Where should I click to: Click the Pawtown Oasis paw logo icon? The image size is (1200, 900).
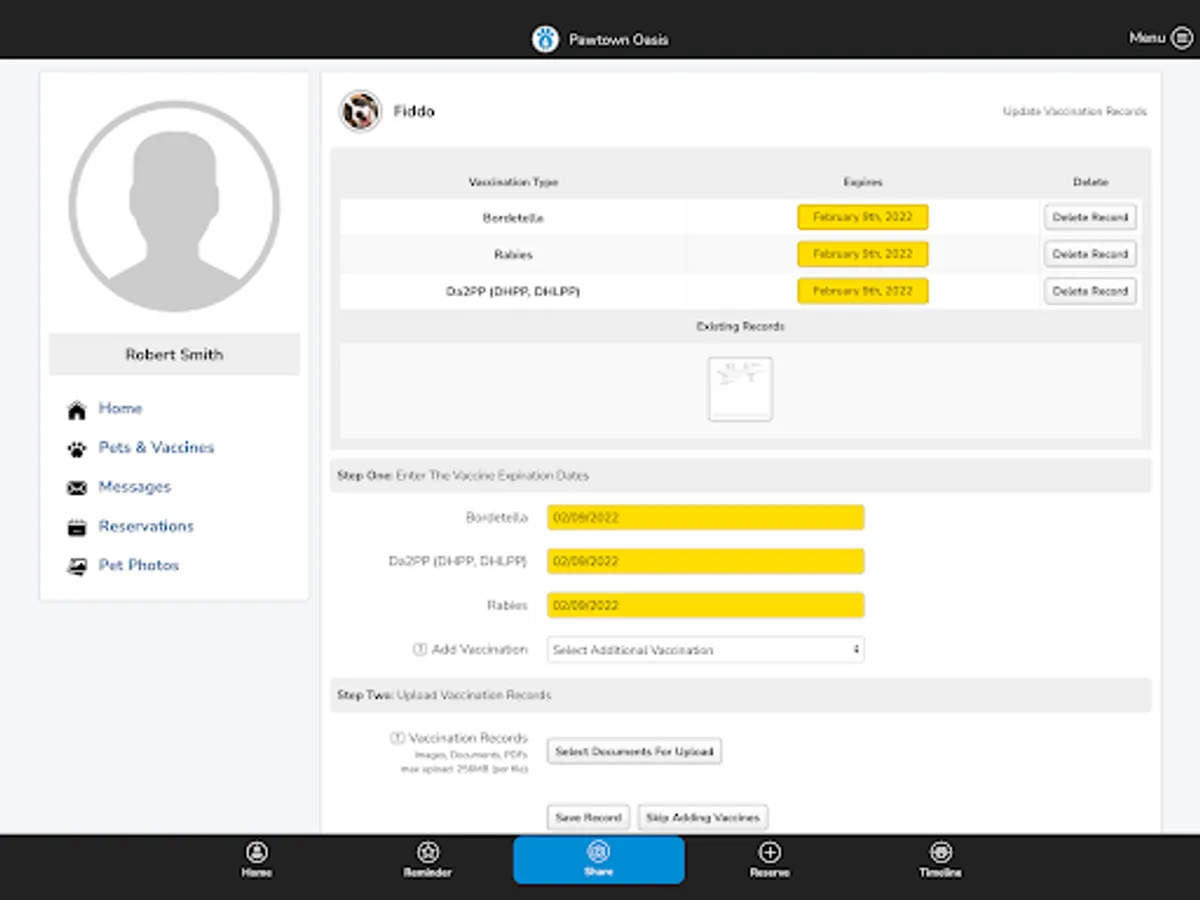point(545,40)
